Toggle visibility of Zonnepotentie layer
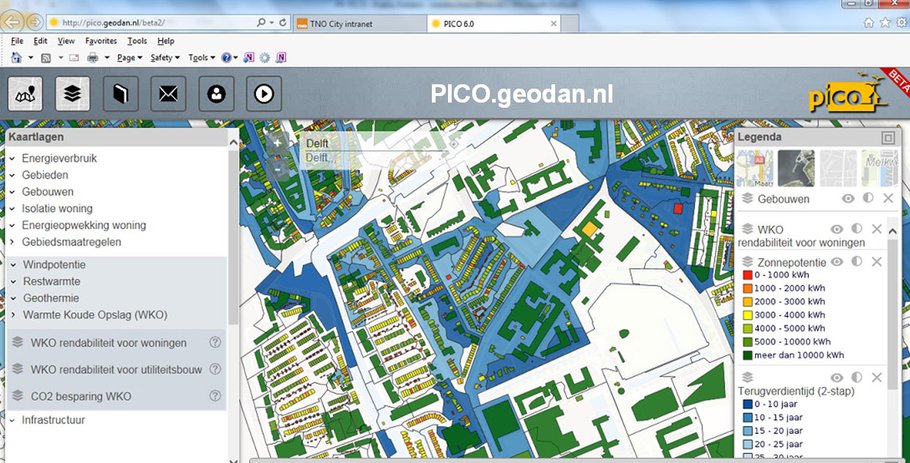910x463 pixels. pos(836,262)
